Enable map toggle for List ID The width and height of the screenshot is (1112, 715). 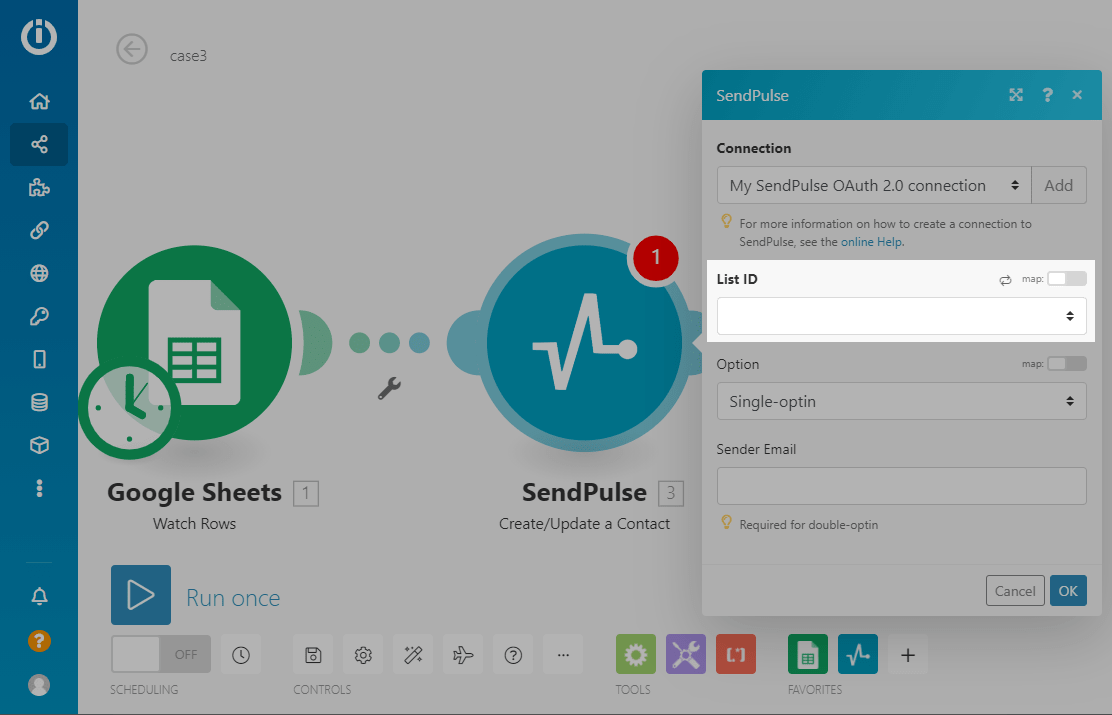(x=1066, y=279)
